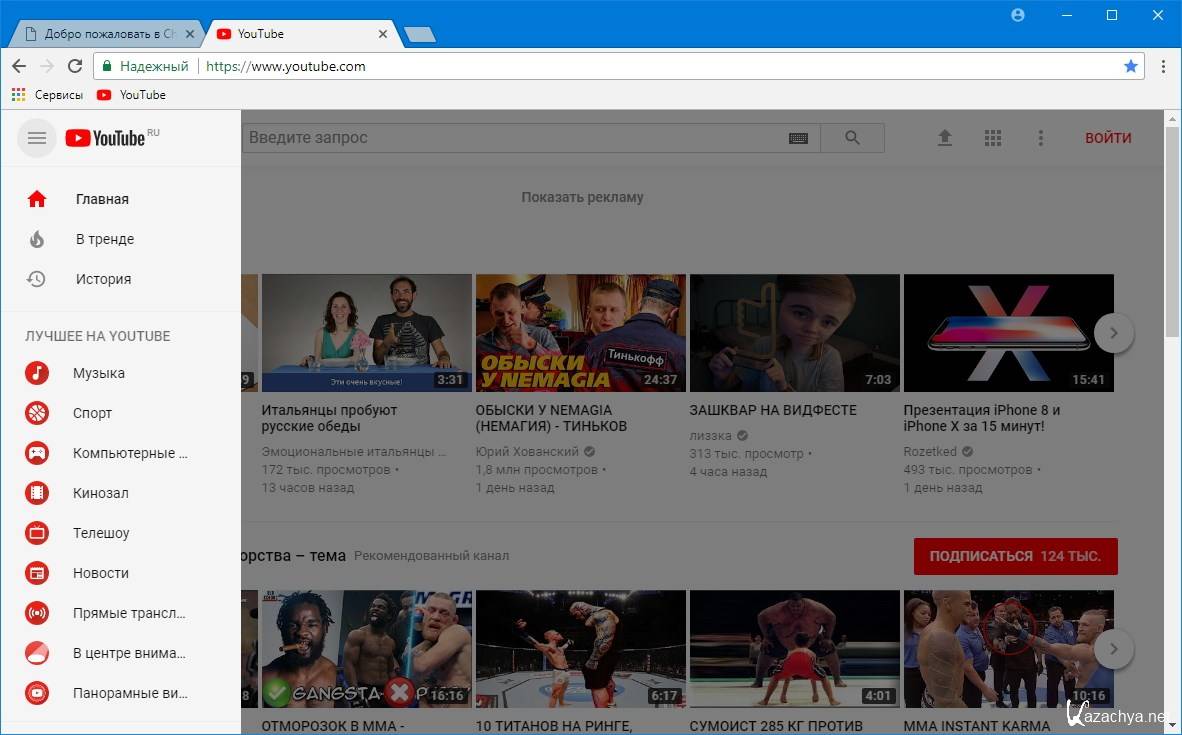Viewport: 1182px width, 735px height.
Task: Open the three-dot settings menu on YouTube
Action: (x=1041, y=138)
